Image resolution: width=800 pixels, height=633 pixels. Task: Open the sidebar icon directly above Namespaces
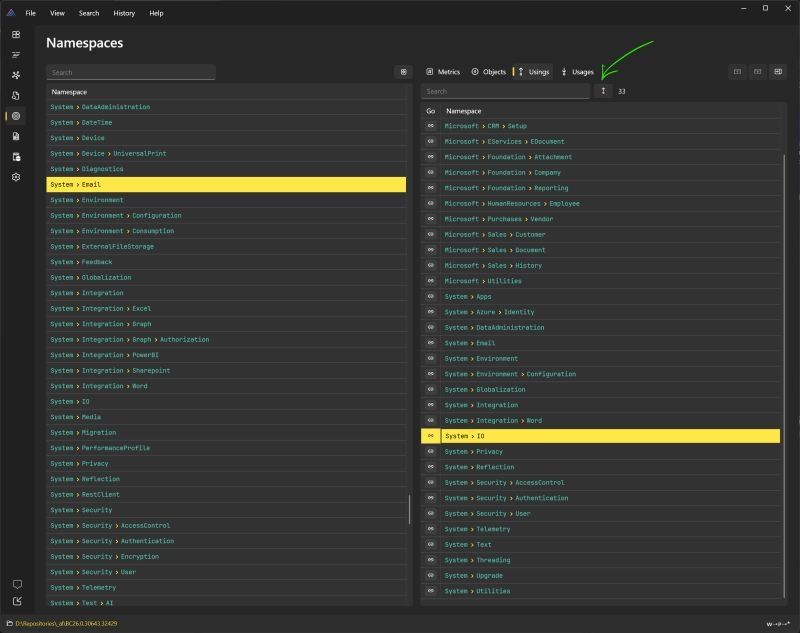pyautogui.click(x=16, y=95)
